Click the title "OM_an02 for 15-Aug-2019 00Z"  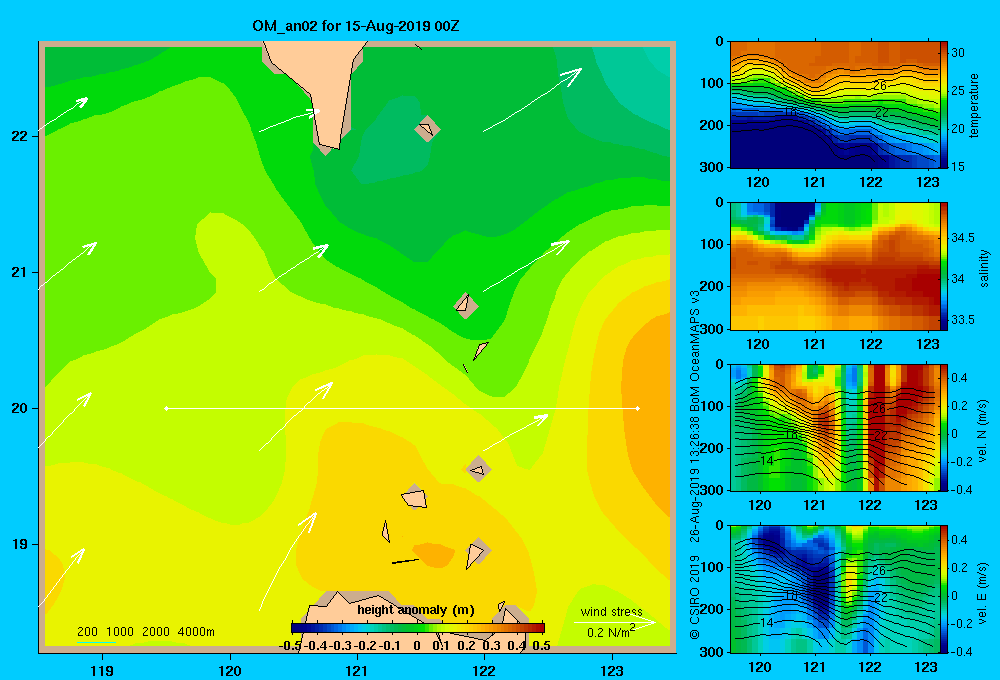coord(356,26)
